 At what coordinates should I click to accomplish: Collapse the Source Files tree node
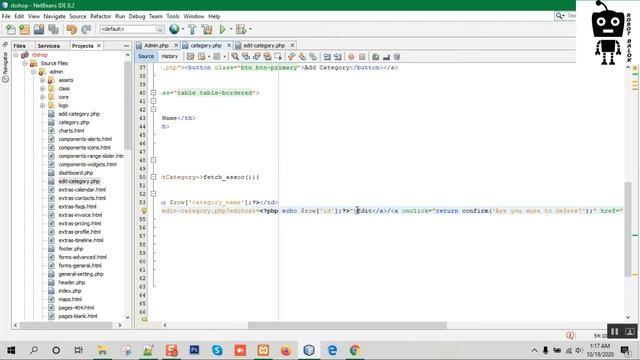click(x=24, y=63)
